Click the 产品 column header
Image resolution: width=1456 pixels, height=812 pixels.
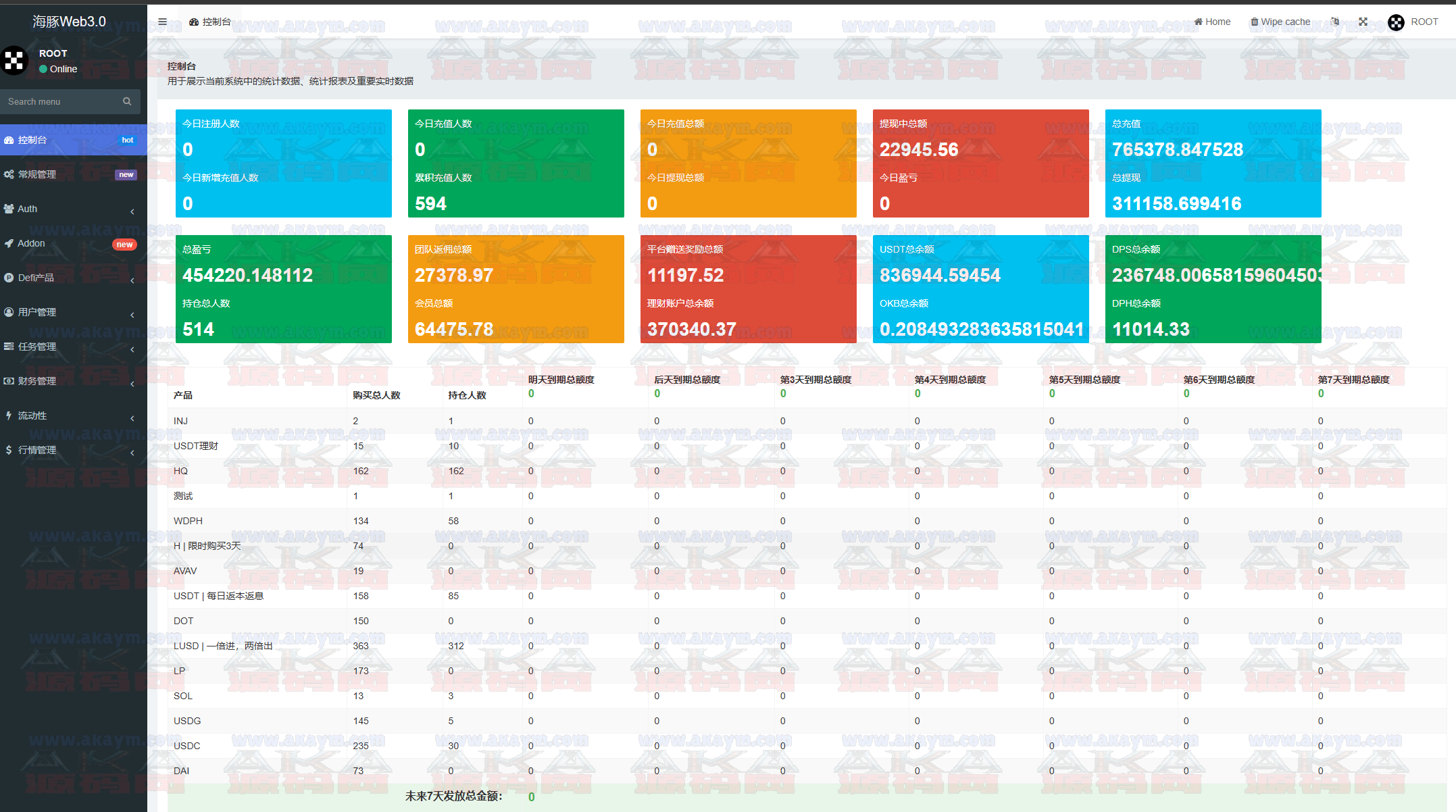point(183,395)
